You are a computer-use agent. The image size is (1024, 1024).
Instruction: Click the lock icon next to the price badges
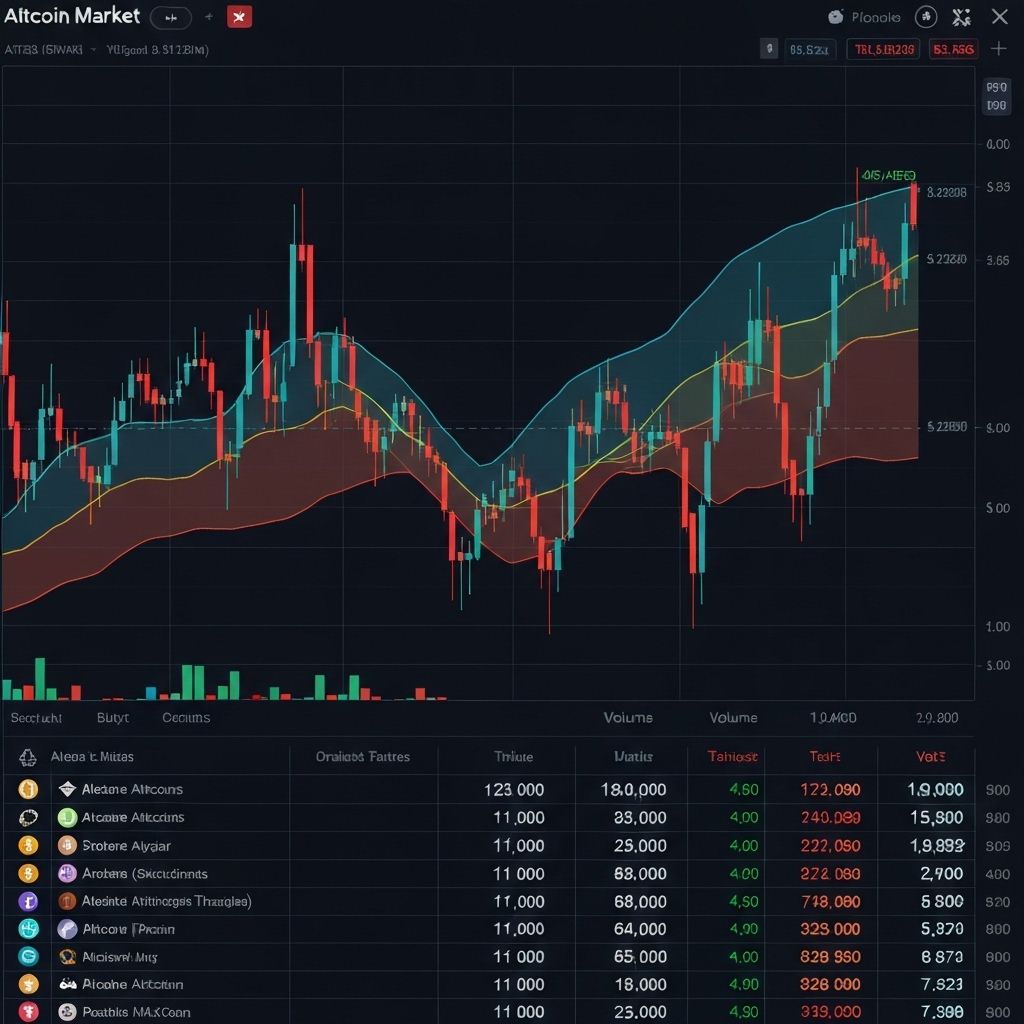[x=768, y=48]
